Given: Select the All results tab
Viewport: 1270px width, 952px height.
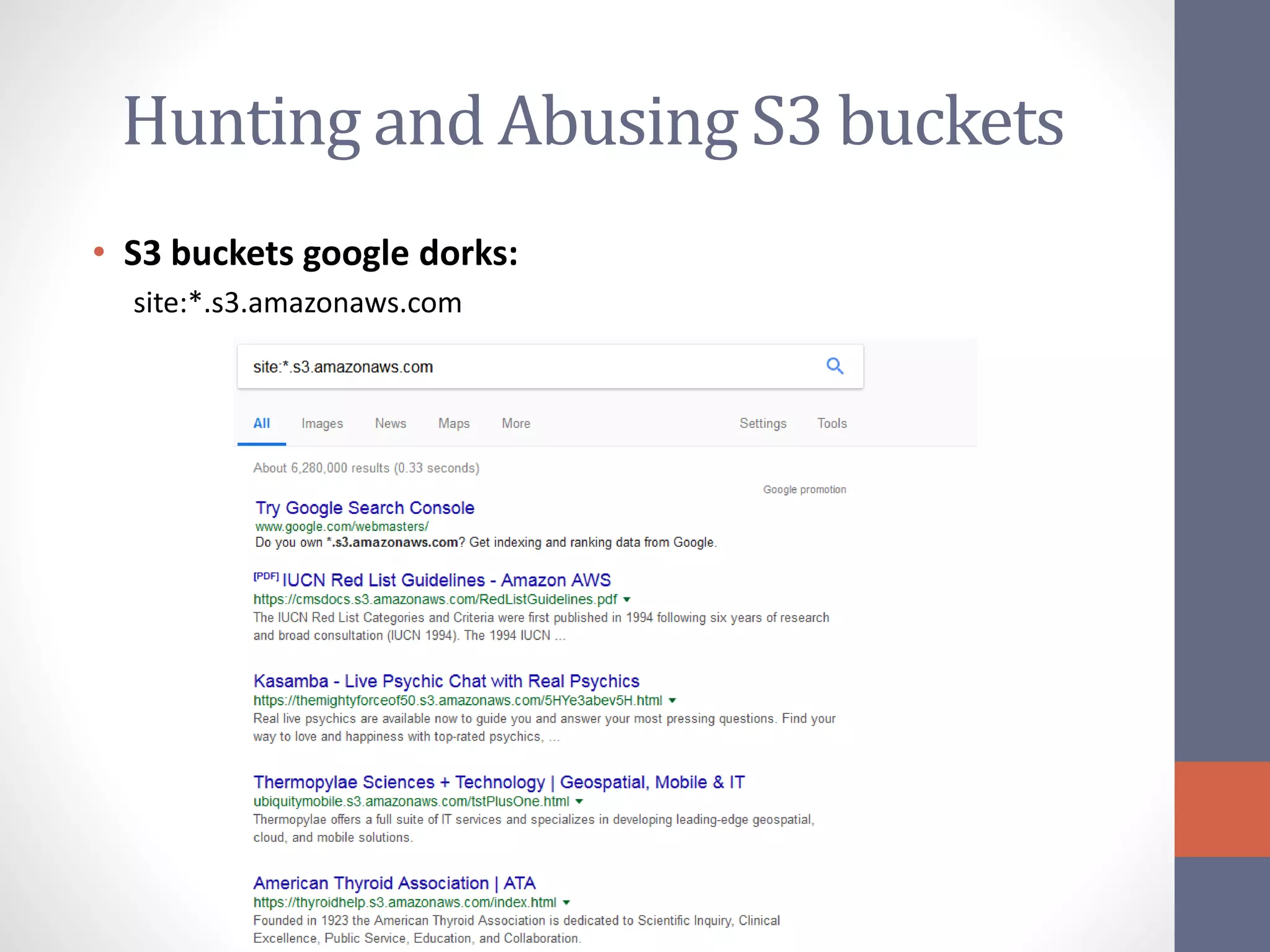Looking at the screenshot, I should point(262,423).
